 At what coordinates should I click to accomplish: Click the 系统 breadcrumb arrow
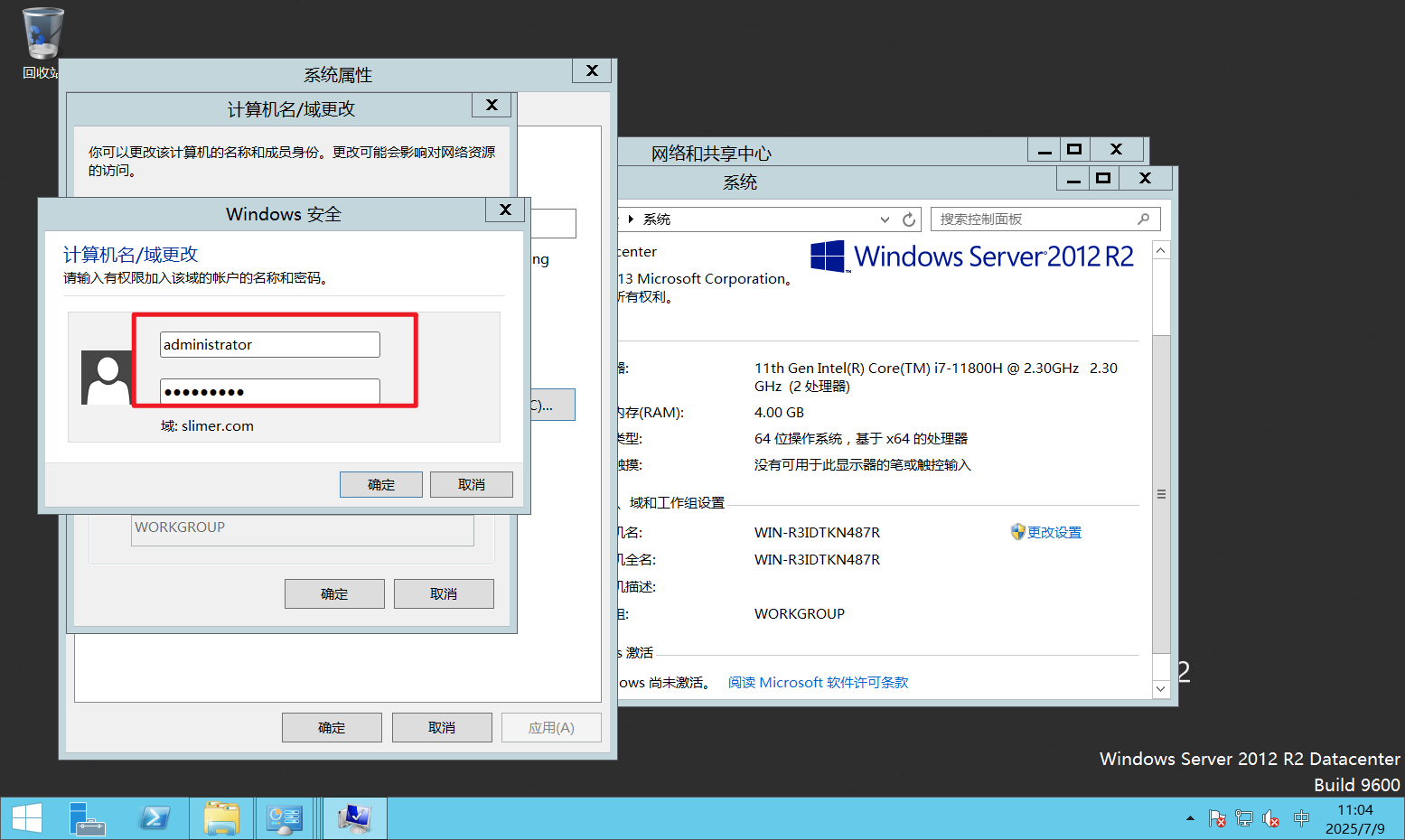click(x=631, y=219)
